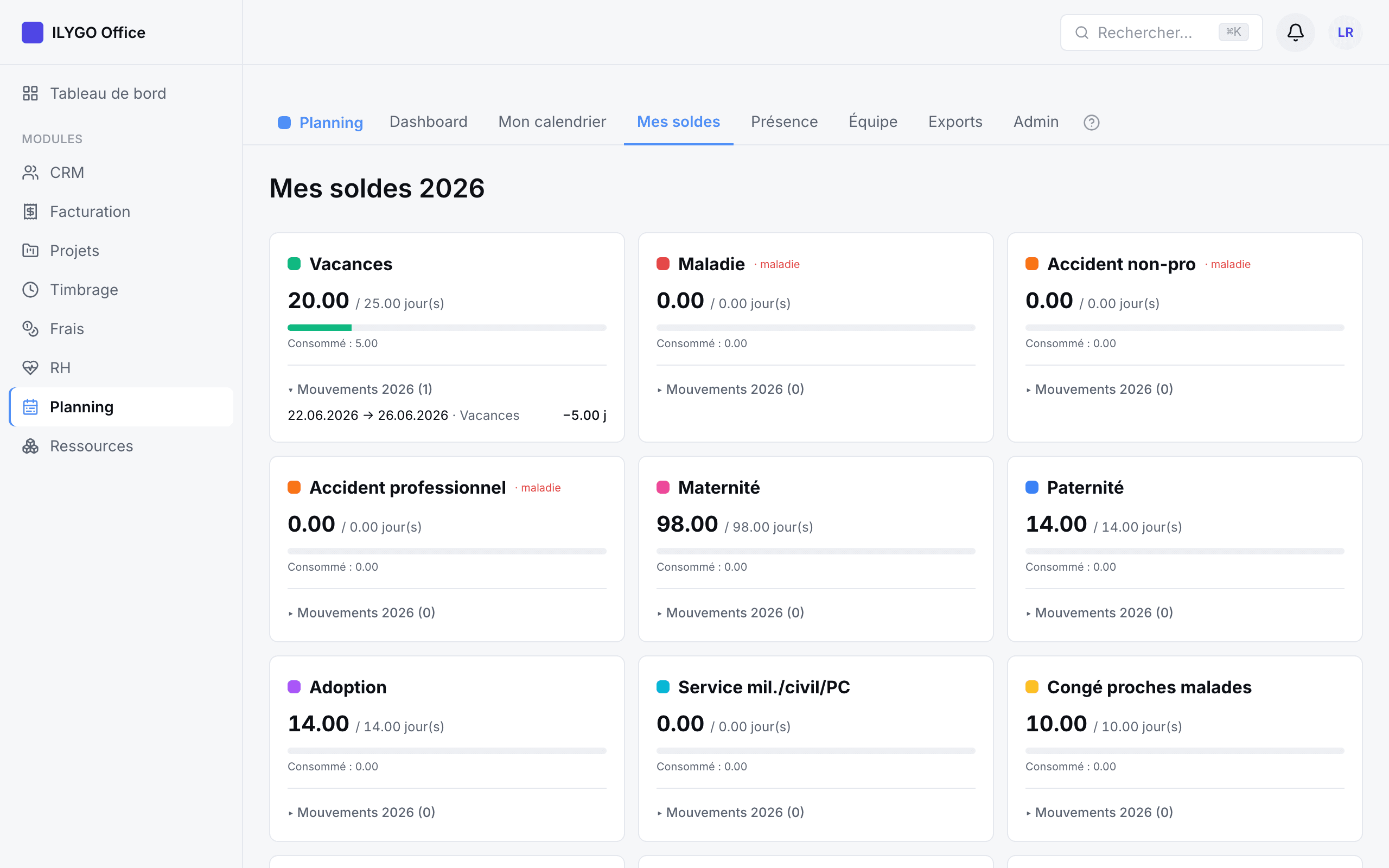Click the Frais coins icon
1389x868 pixels.
[x=30, y=329]
